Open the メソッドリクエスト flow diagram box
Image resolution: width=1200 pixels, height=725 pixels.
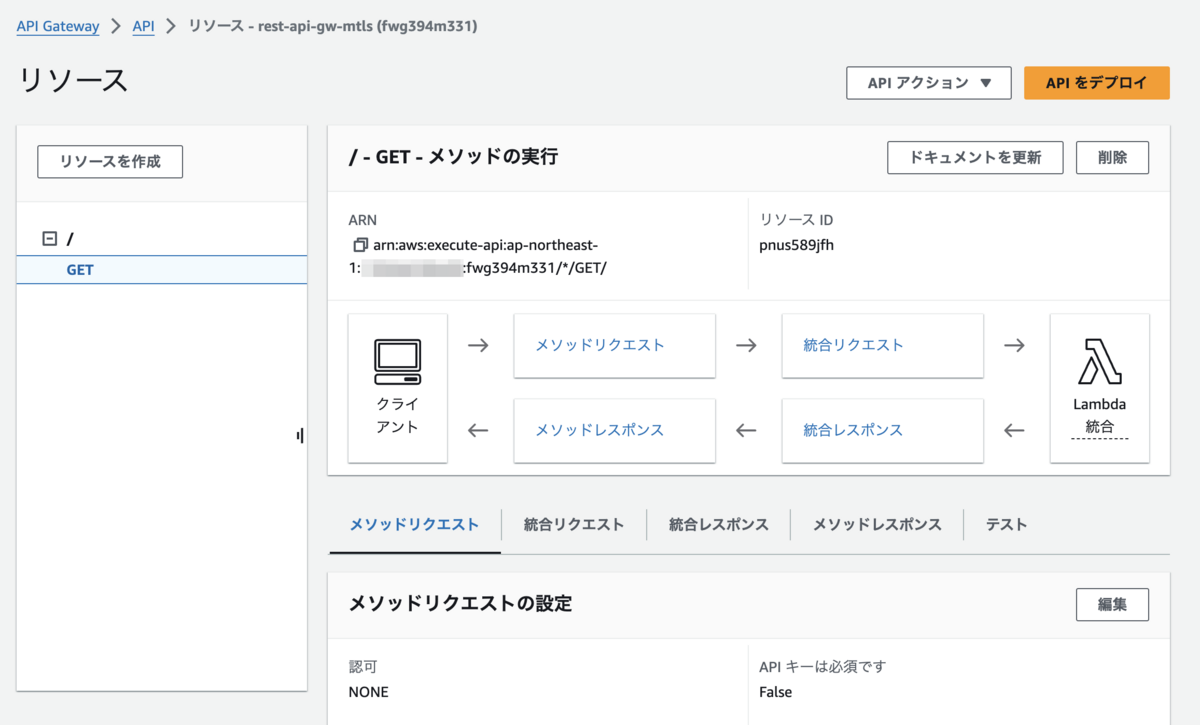click(615, 345)
